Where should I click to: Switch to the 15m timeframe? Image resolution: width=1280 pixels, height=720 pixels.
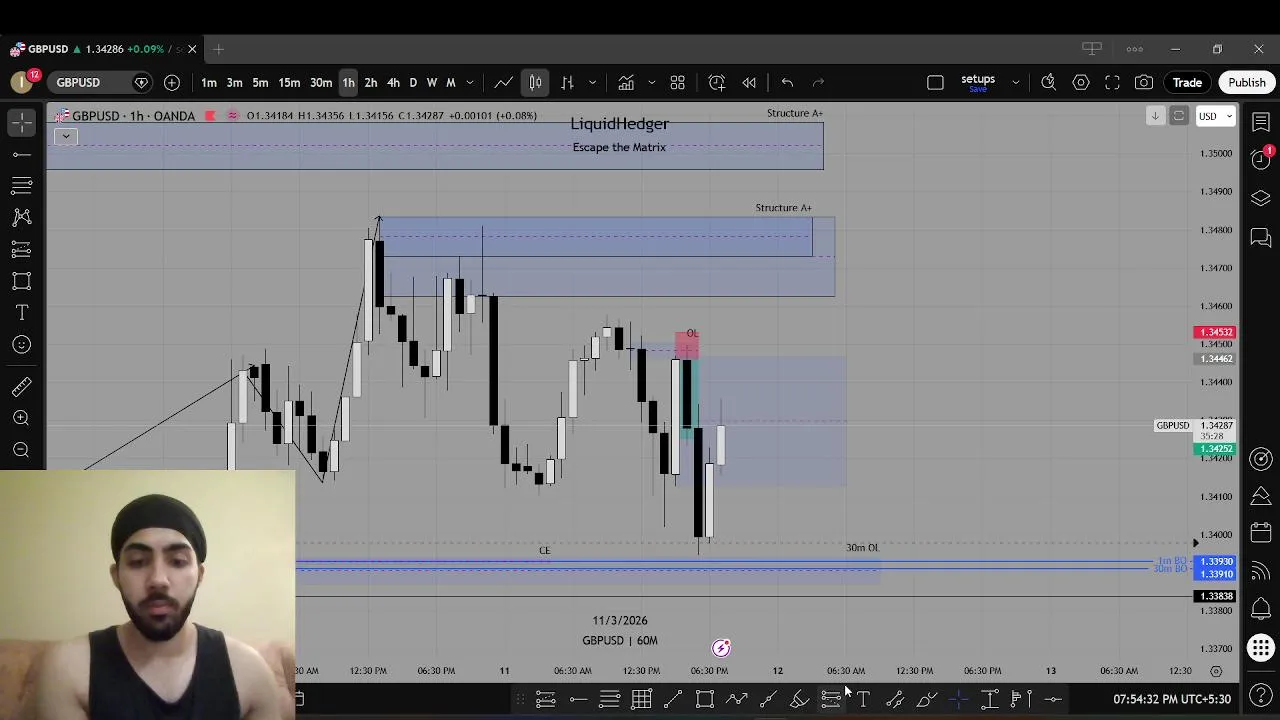pos(289,82)
